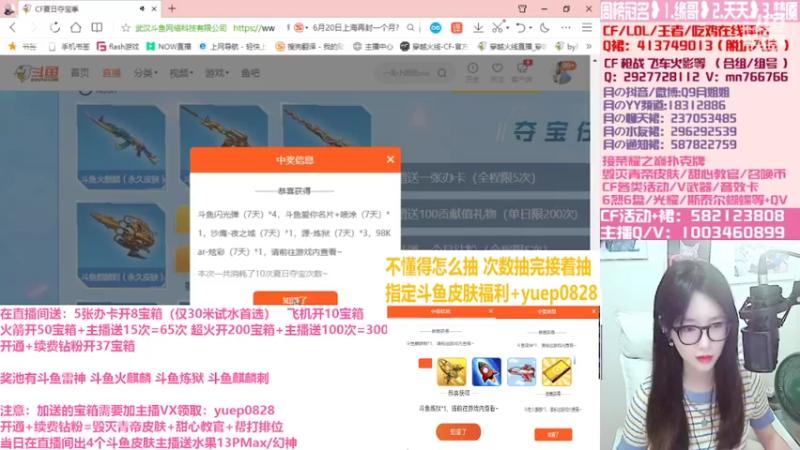800x450 pixels.
Task: Click the browser search text field
Action: 356,28
